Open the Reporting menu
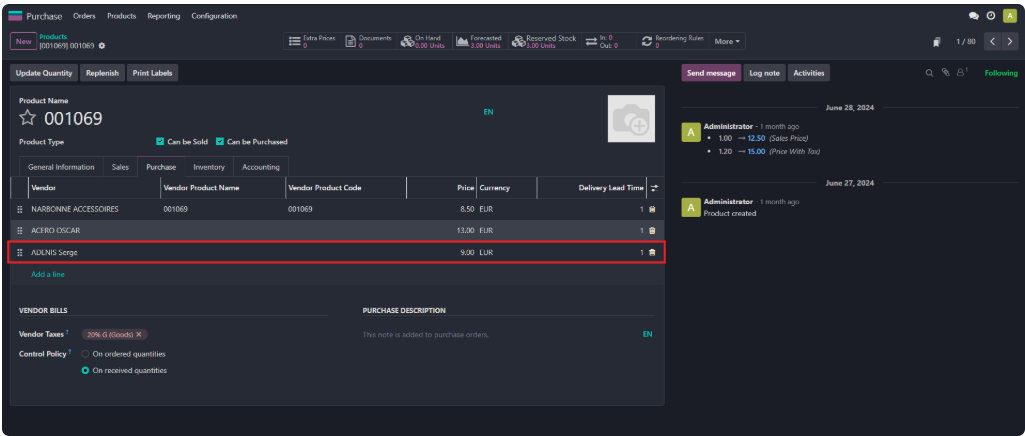This screenshot has width=1025, height=436. point(161,16)
